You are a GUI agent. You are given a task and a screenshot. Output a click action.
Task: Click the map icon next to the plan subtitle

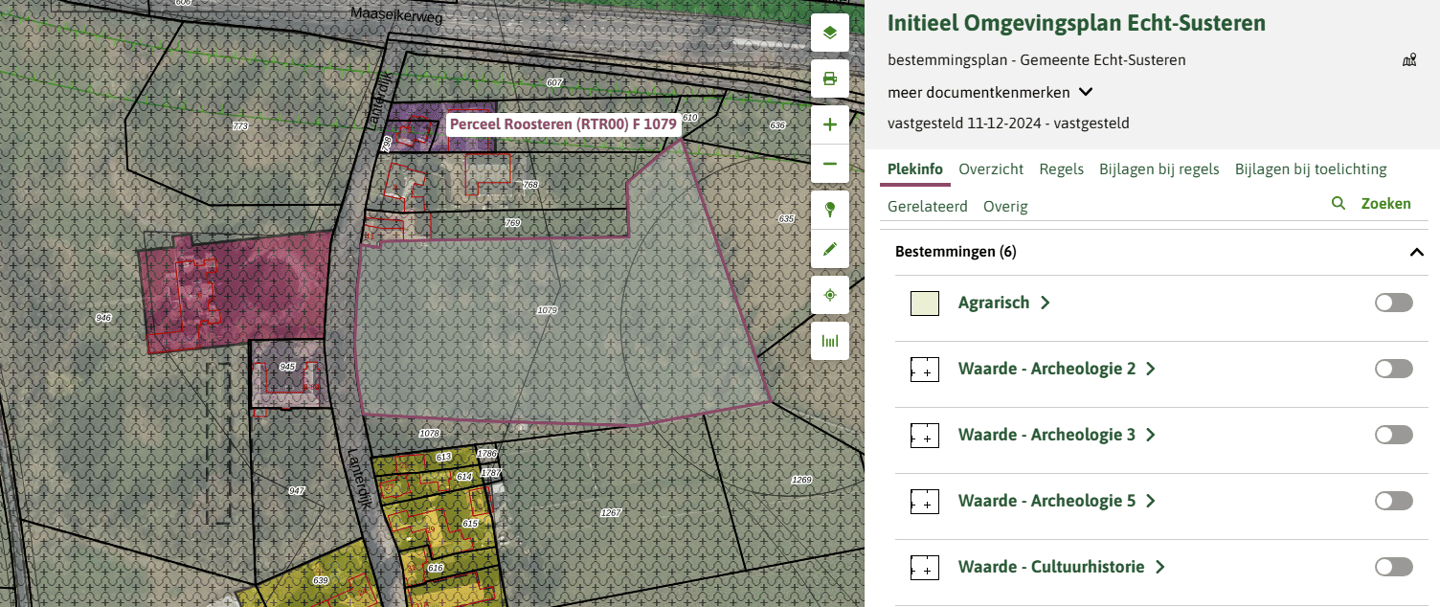(1409, 60)
